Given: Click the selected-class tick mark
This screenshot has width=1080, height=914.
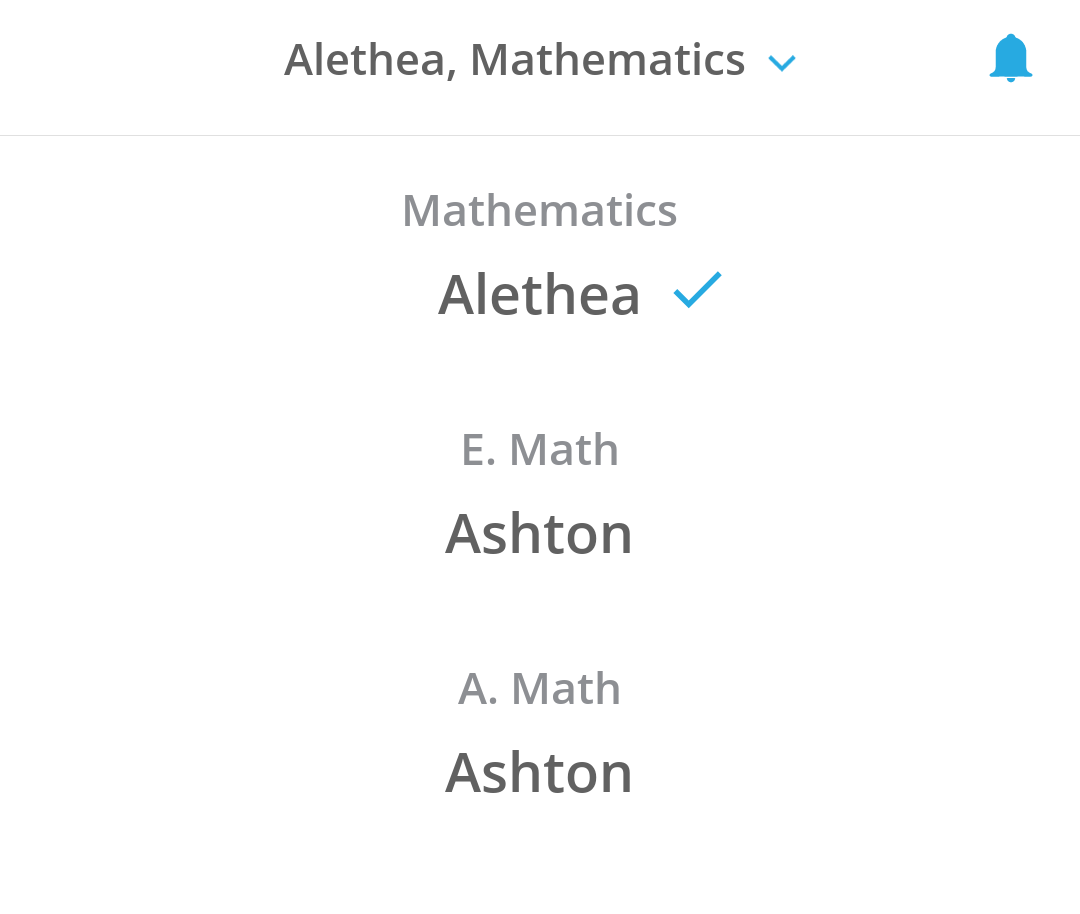Looking at the screenshot, I should point(697,290).
